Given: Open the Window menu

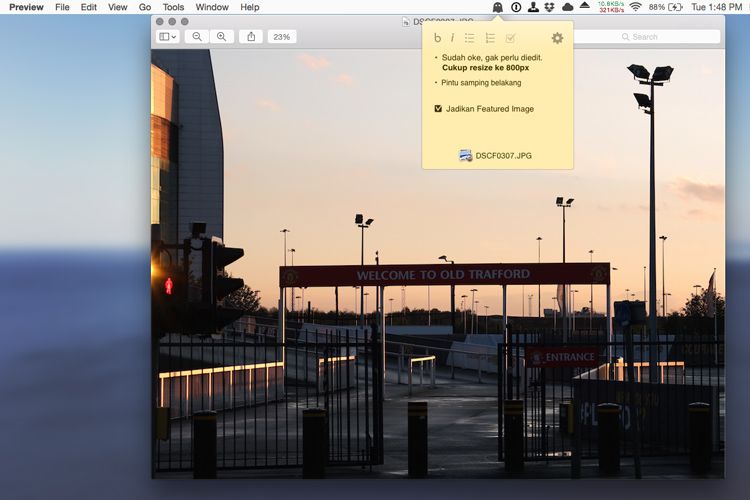Looking at the screenshot, I should 212,7.
